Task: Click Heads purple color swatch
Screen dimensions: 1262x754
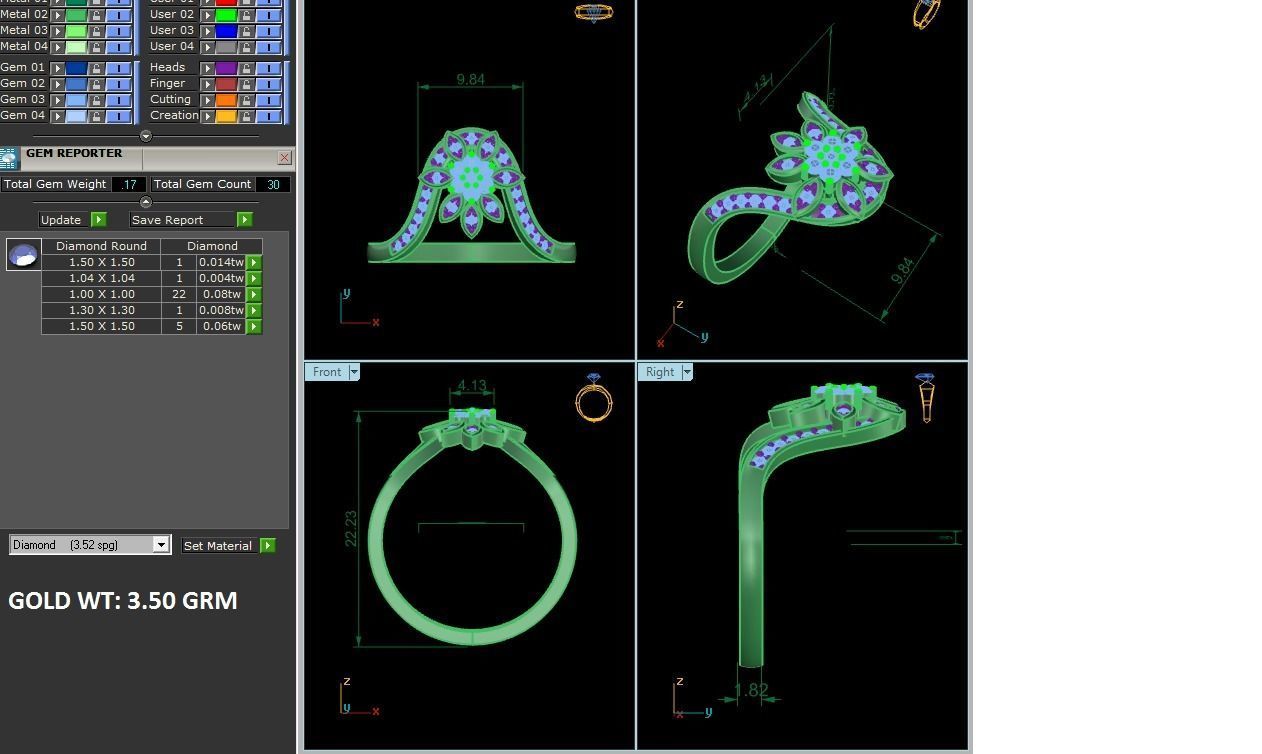Action: pyautogui.click(x=226, y=68)
